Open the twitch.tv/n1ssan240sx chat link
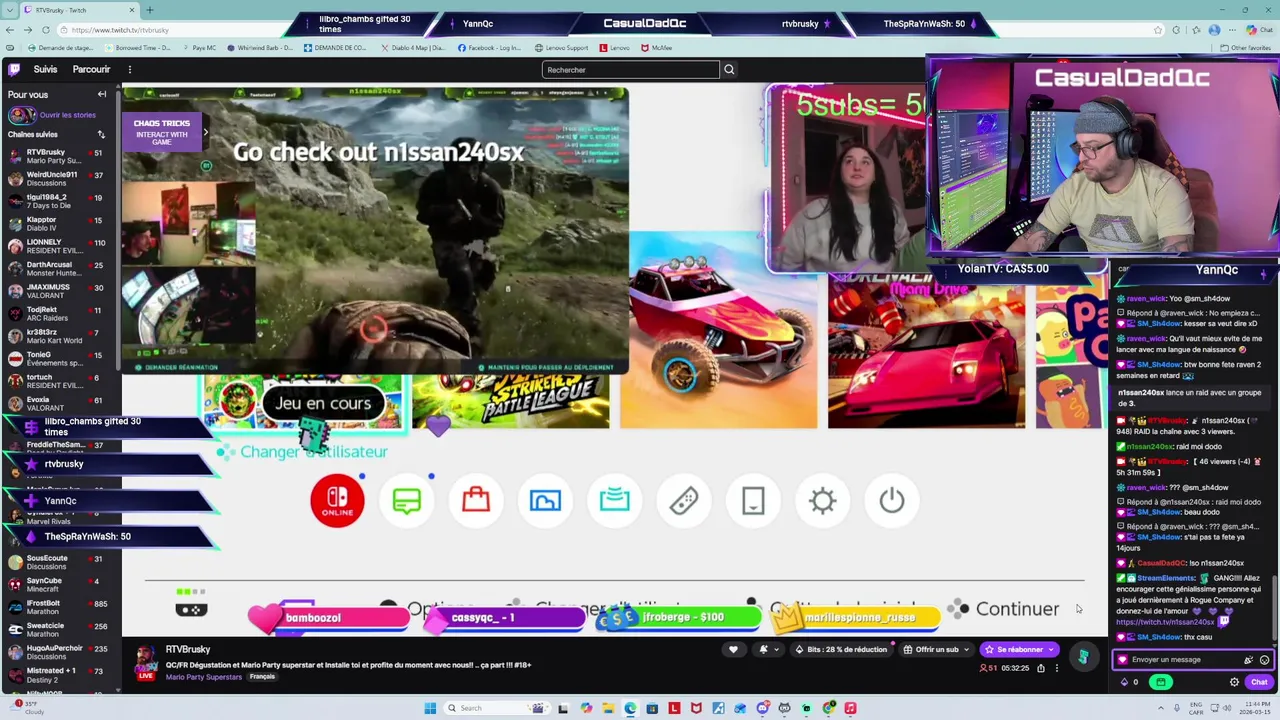This screenshot has height=720, width=1280. click(x=1165, y=622)
